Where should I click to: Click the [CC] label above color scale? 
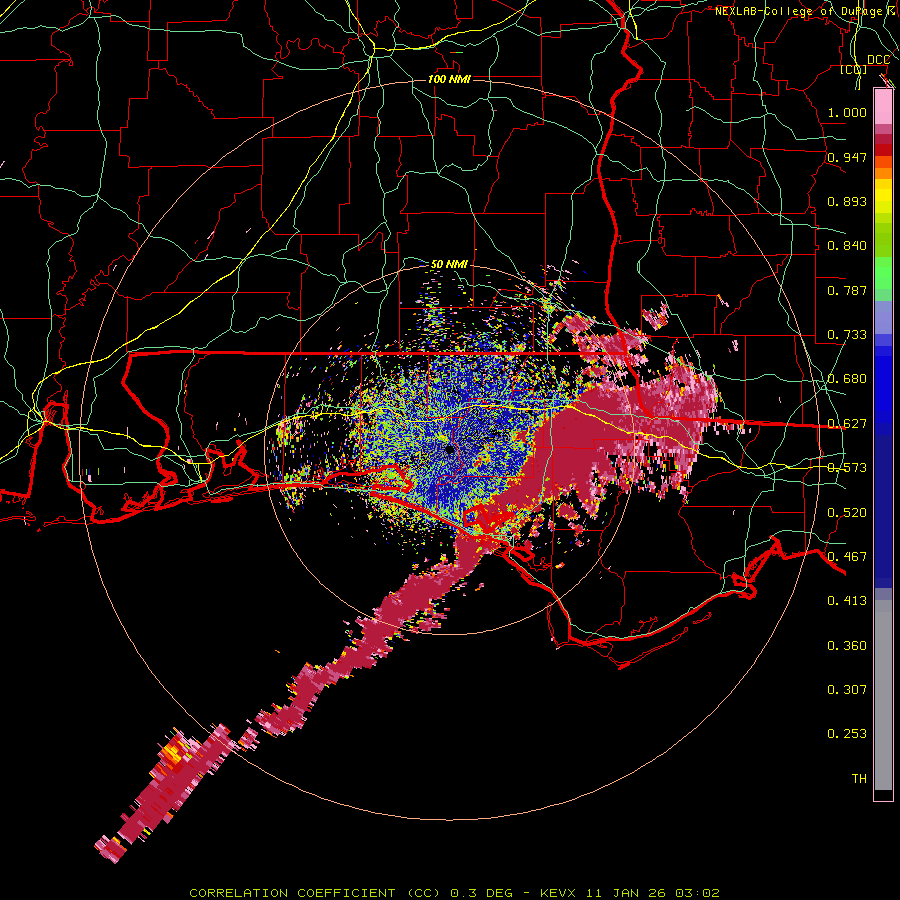coord(854,69)
